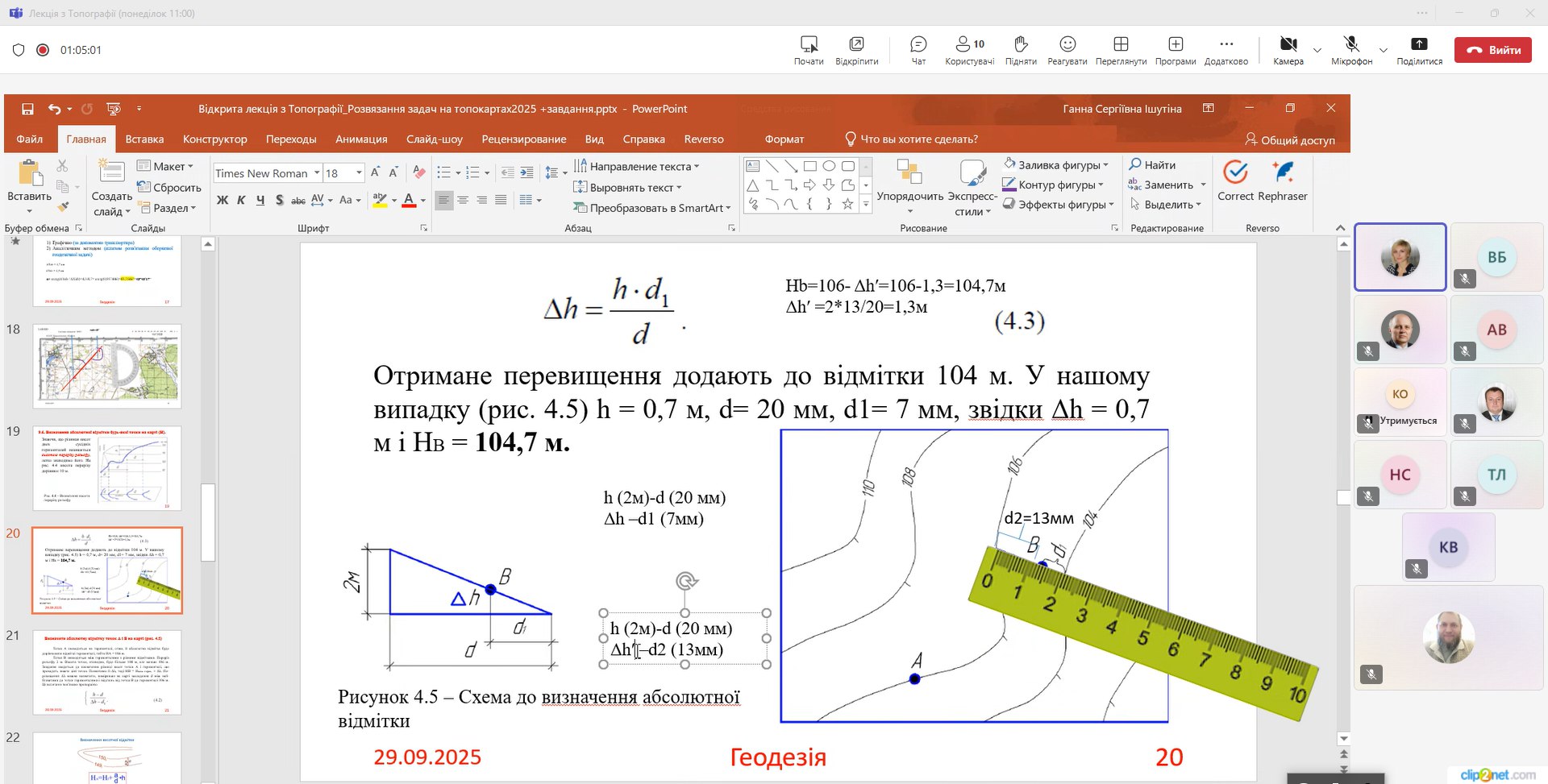Click the red font color swatch
The image size is (1548, 784).
click(409, 201)
